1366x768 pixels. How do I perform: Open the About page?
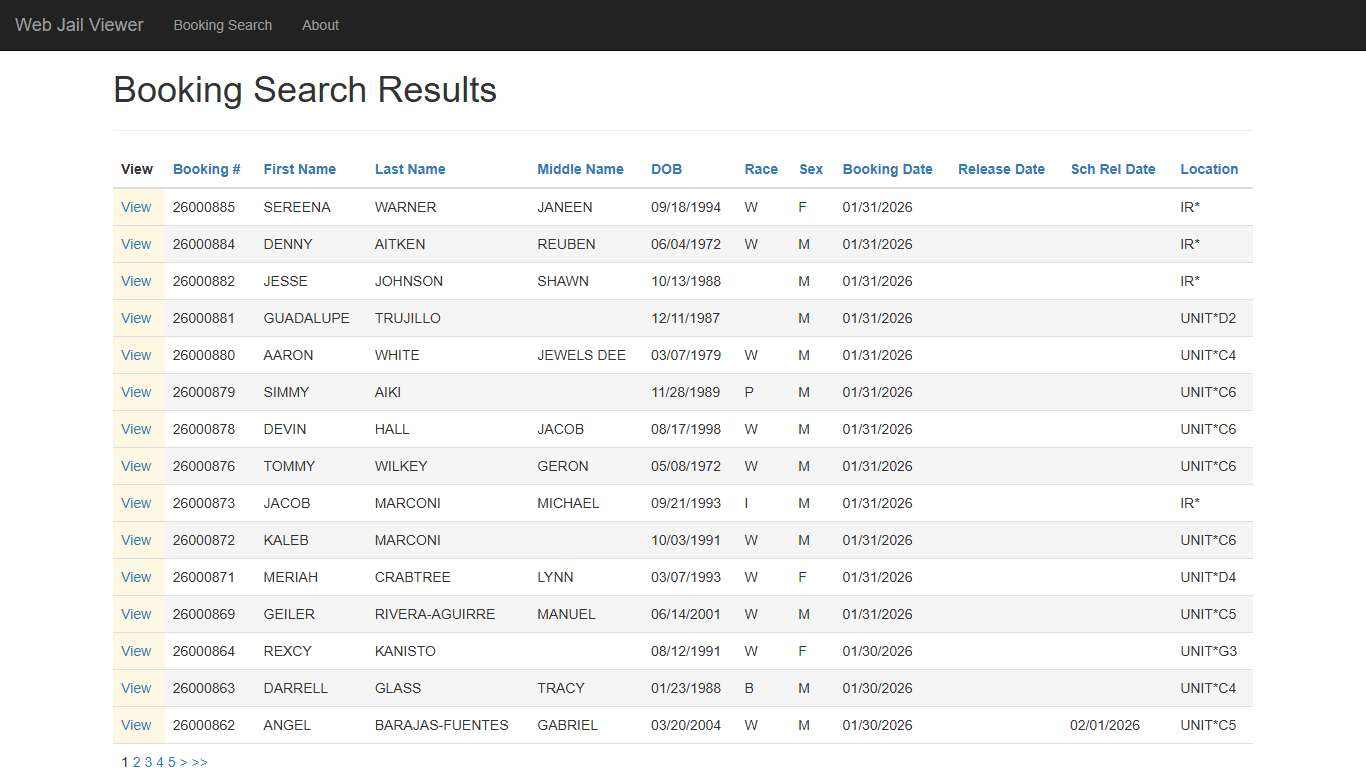point(320,25)
